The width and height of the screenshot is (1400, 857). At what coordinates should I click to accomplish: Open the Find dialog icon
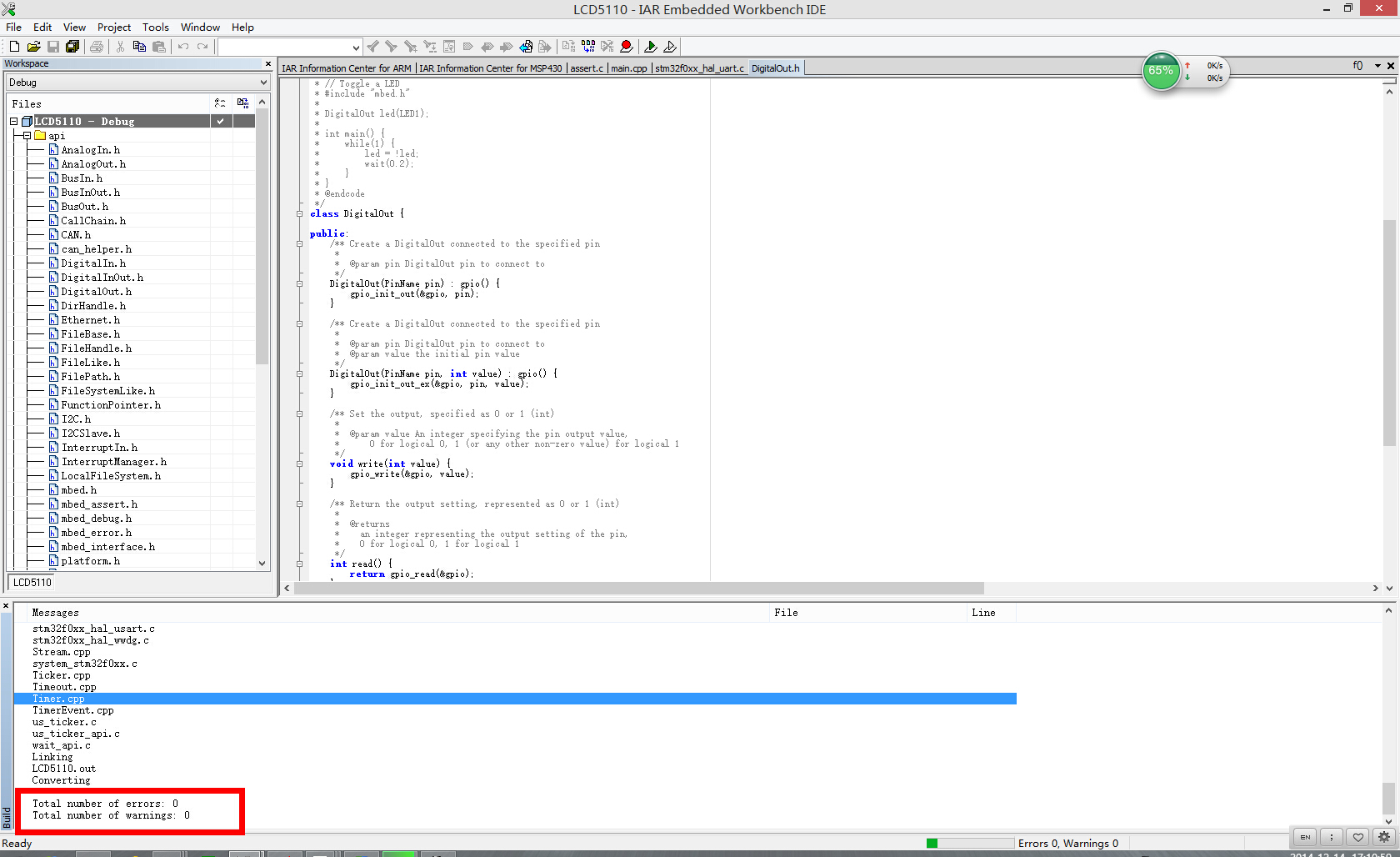(x=410, y=47)
